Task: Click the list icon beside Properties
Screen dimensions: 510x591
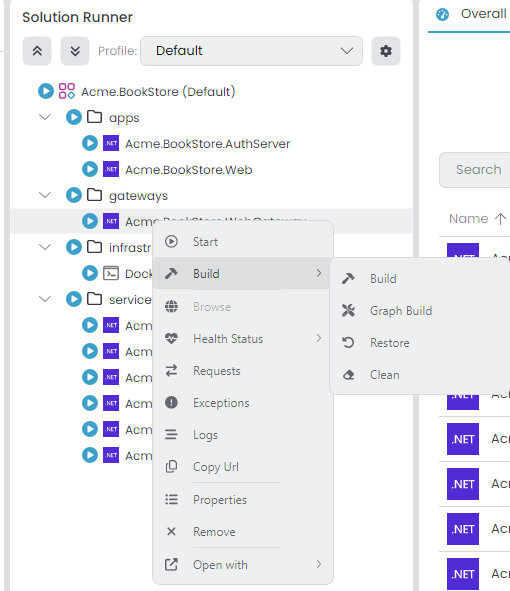Action: click(171, 499)
